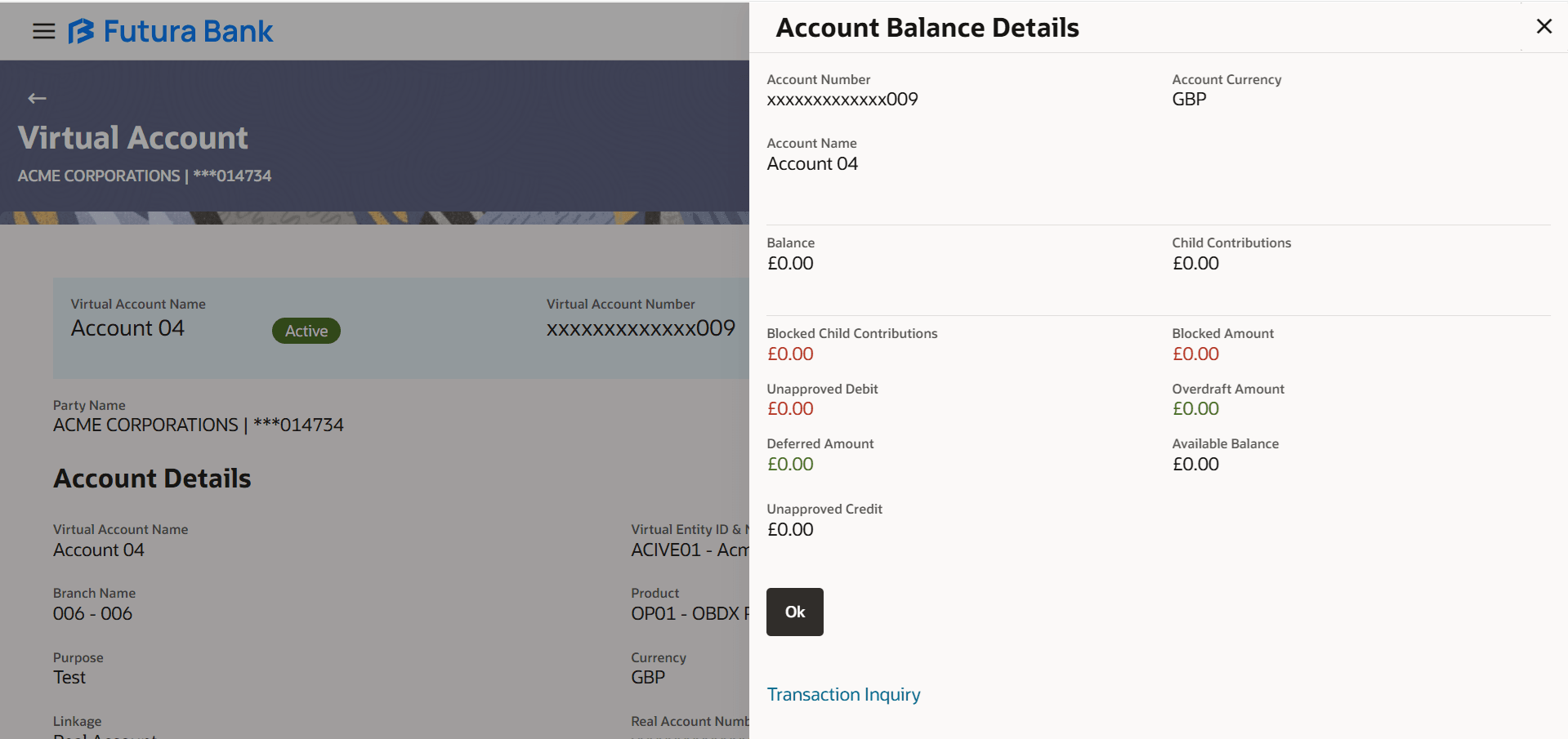Select the Branch Name 006 - 006 value
Viewport: 1568px width, 739px height.
tap(92, 614)
